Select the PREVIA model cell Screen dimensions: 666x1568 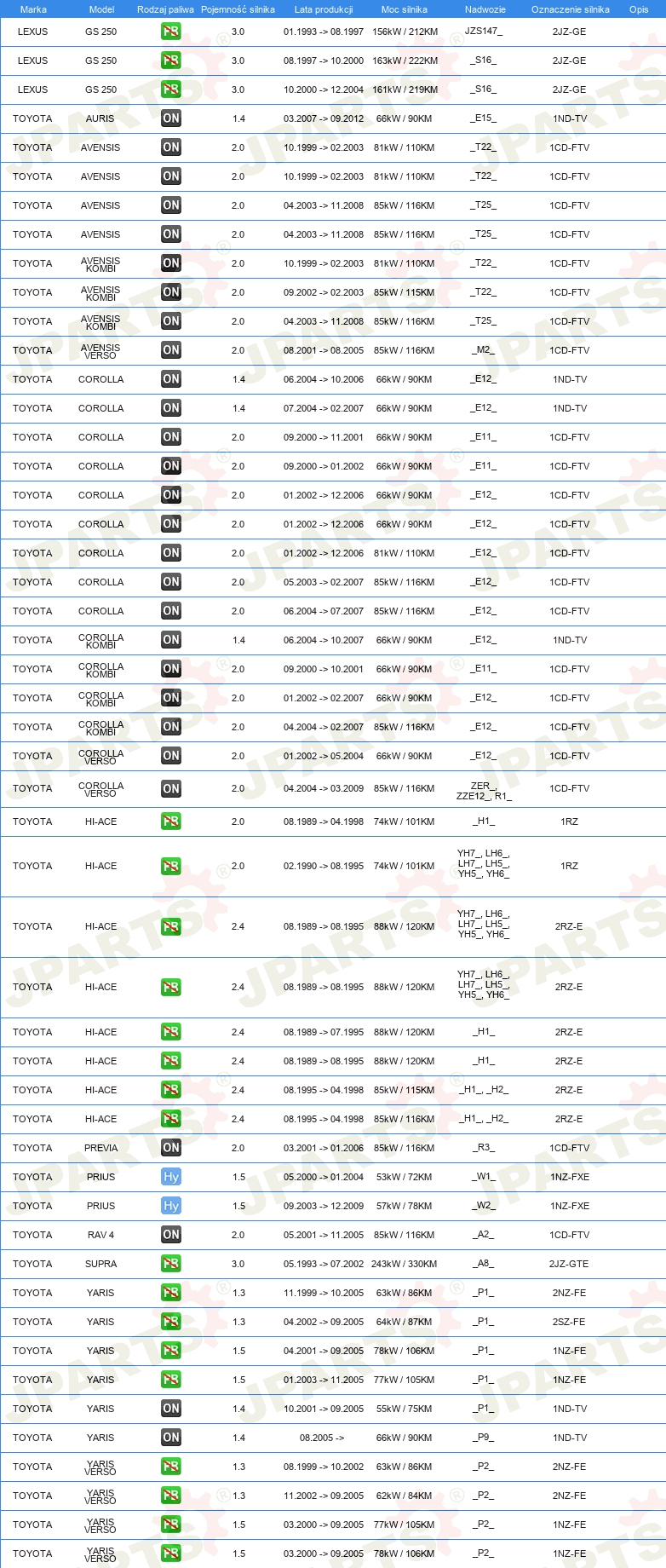tap(101, 1148)
